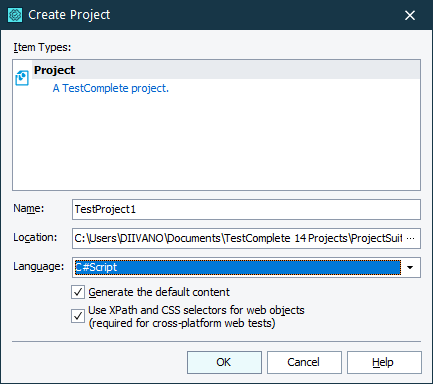Click the Location label
The image size is (433, 384).
[35, 237]
